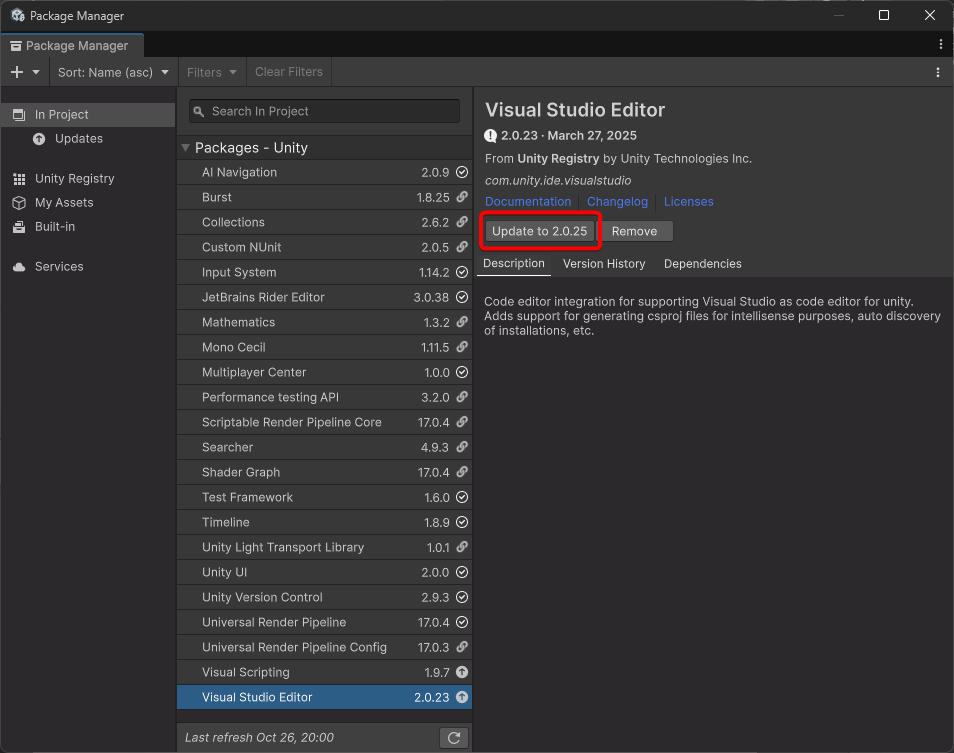Click the plus icon to add package
The width and height of the screenshot is (954, 753).
[x=17, y=72]
